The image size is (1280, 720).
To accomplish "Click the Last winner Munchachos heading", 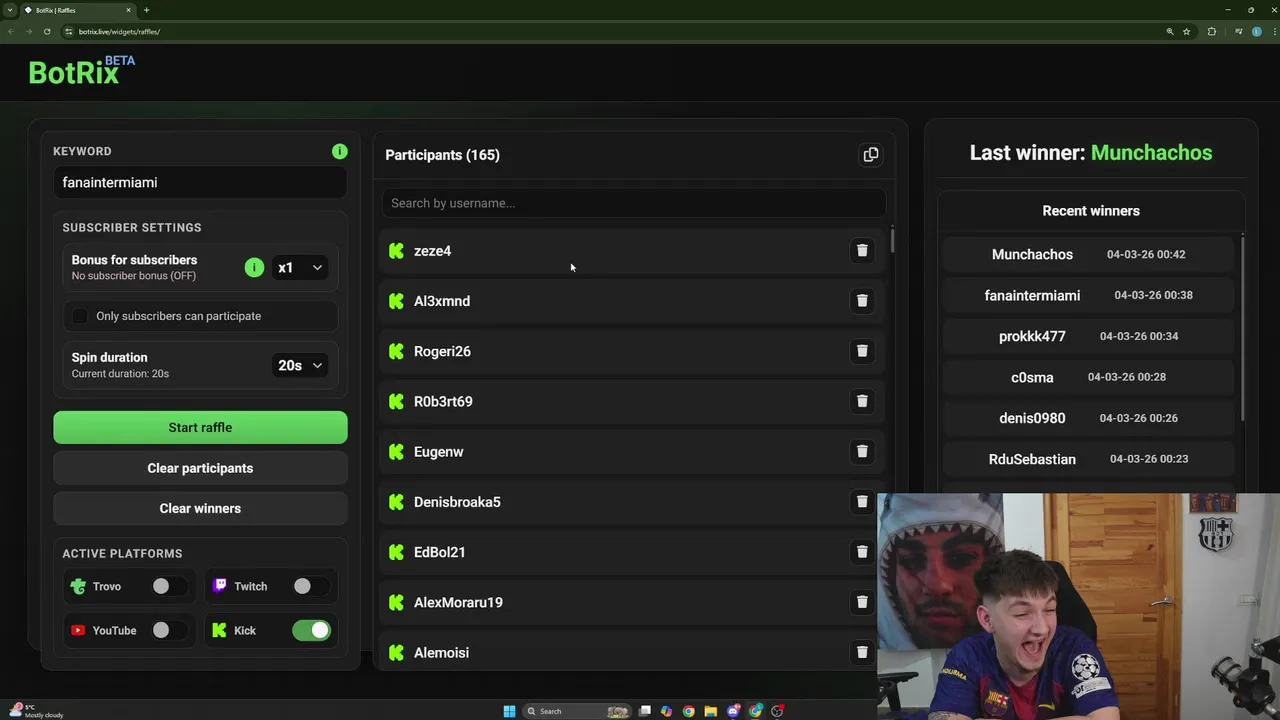I will click(1091, 152).
